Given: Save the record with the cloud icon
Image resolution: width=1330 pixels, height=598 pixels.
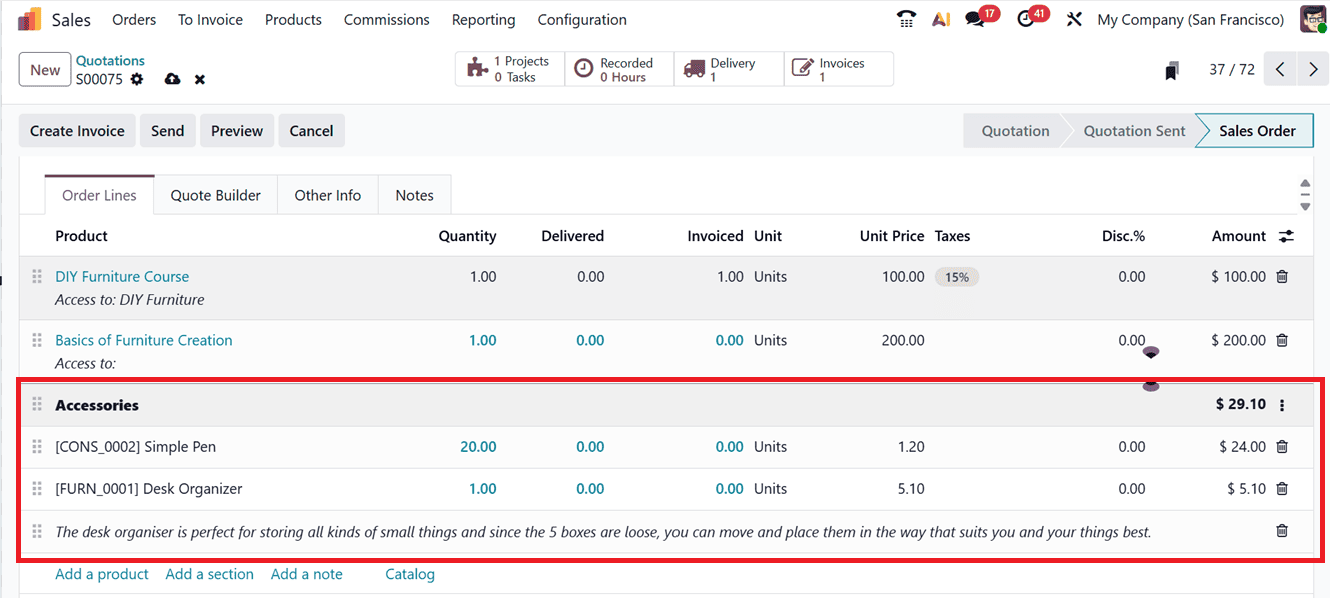Looking at the screenshot, I should (172, 78).
